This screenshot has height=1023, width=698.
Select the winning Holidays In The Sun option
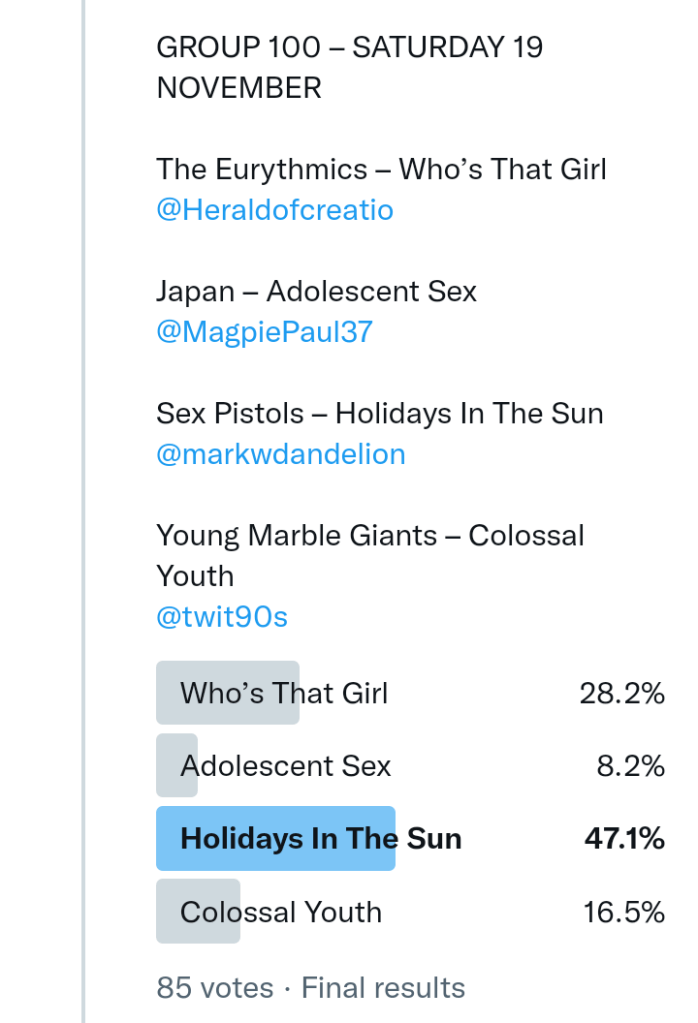pyautogui.click(x=321, y=838)
